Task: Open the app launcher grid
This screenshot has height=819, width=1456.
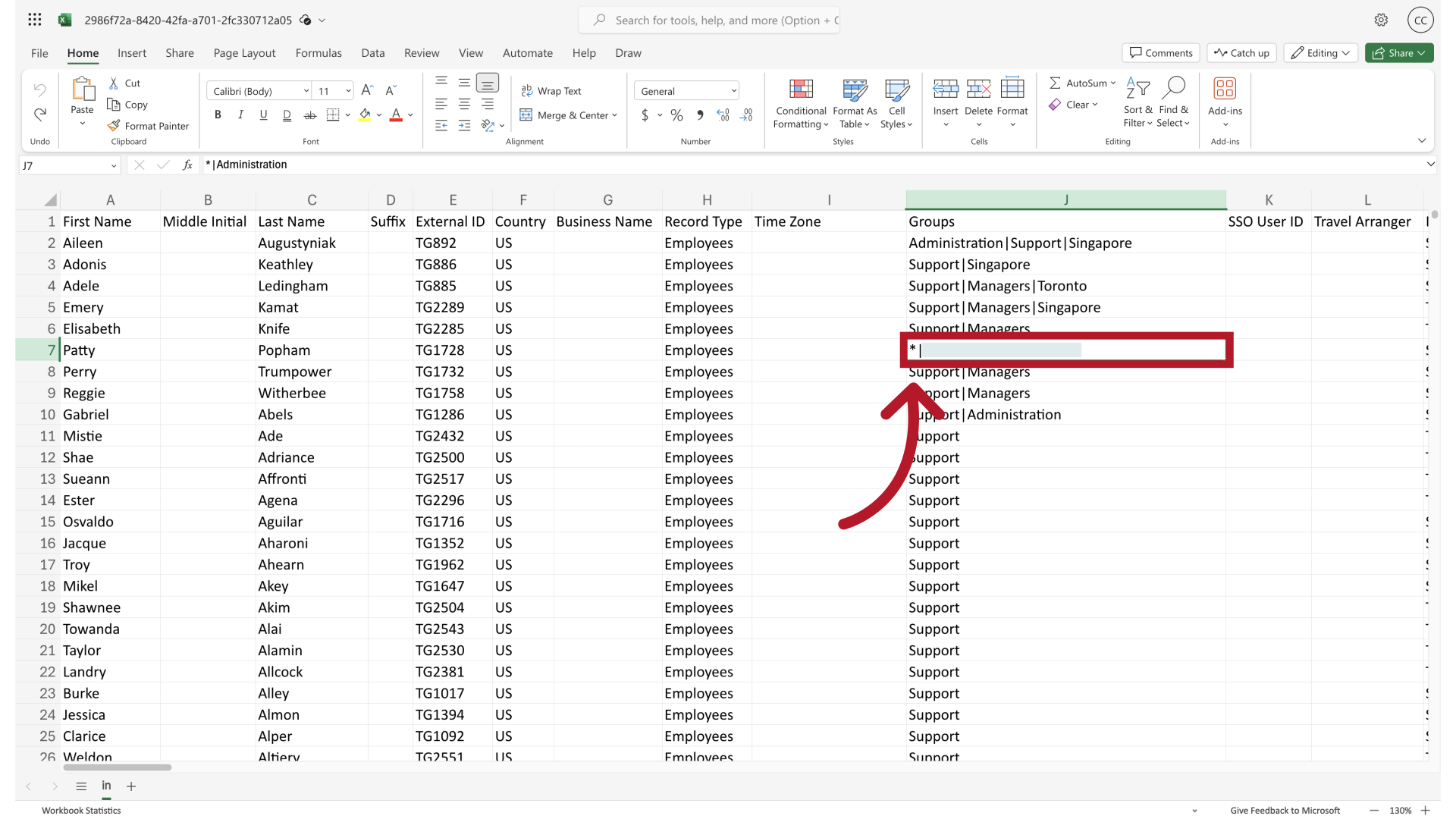Action: pos(34,20)
